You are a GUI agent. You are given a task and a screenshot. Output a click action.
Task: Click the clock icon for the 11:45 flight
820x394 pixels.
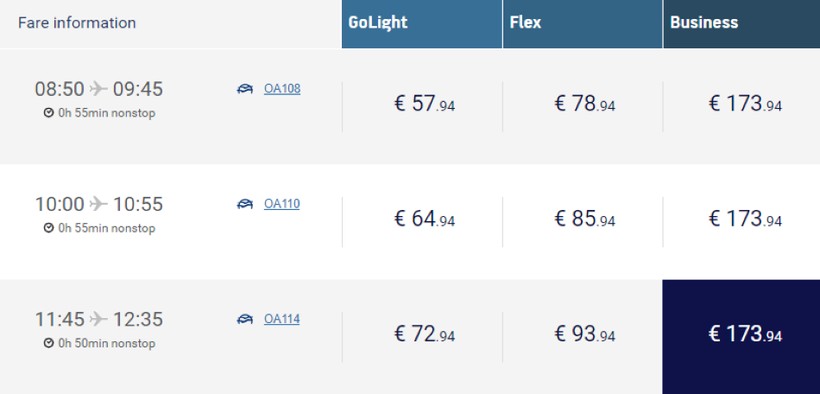pos(49,343)
